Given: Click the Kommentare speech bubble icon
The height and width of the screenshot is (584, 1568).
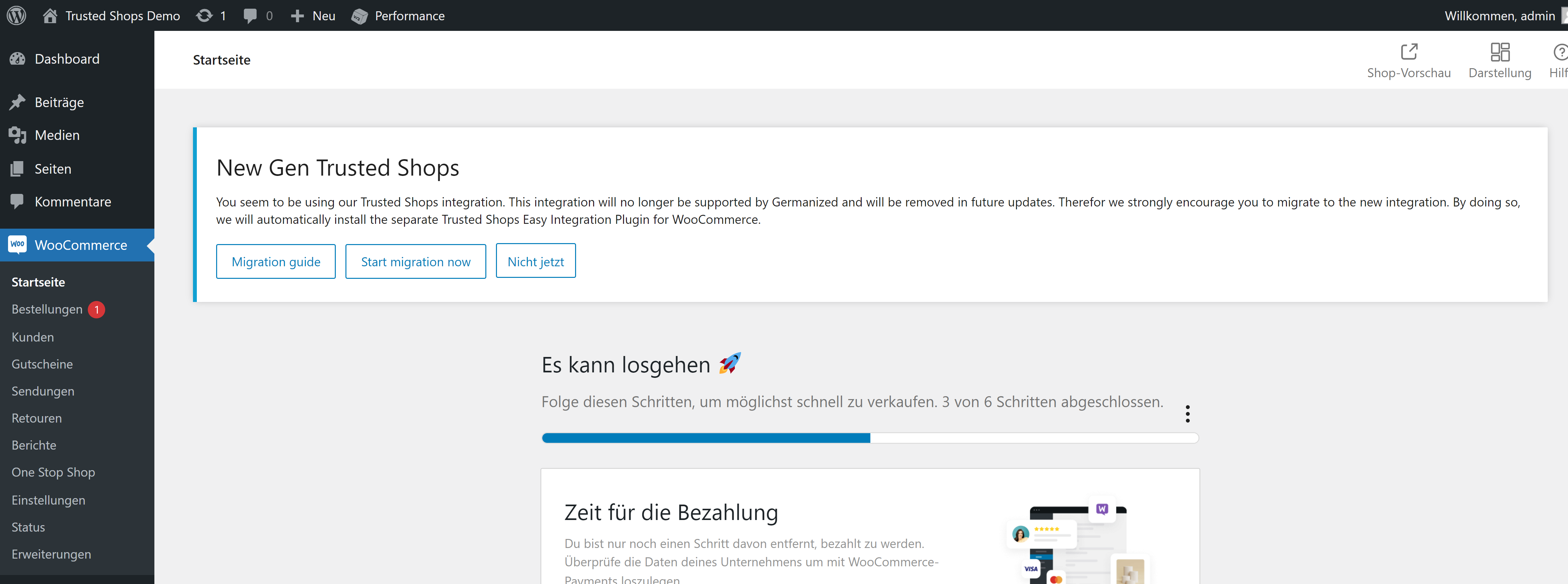Looking at the screenshot, I should [18, 201].
